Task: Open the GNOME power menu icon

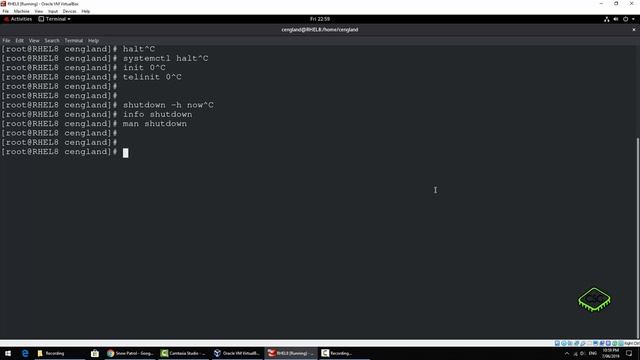Action: click(x=625, y=19)
